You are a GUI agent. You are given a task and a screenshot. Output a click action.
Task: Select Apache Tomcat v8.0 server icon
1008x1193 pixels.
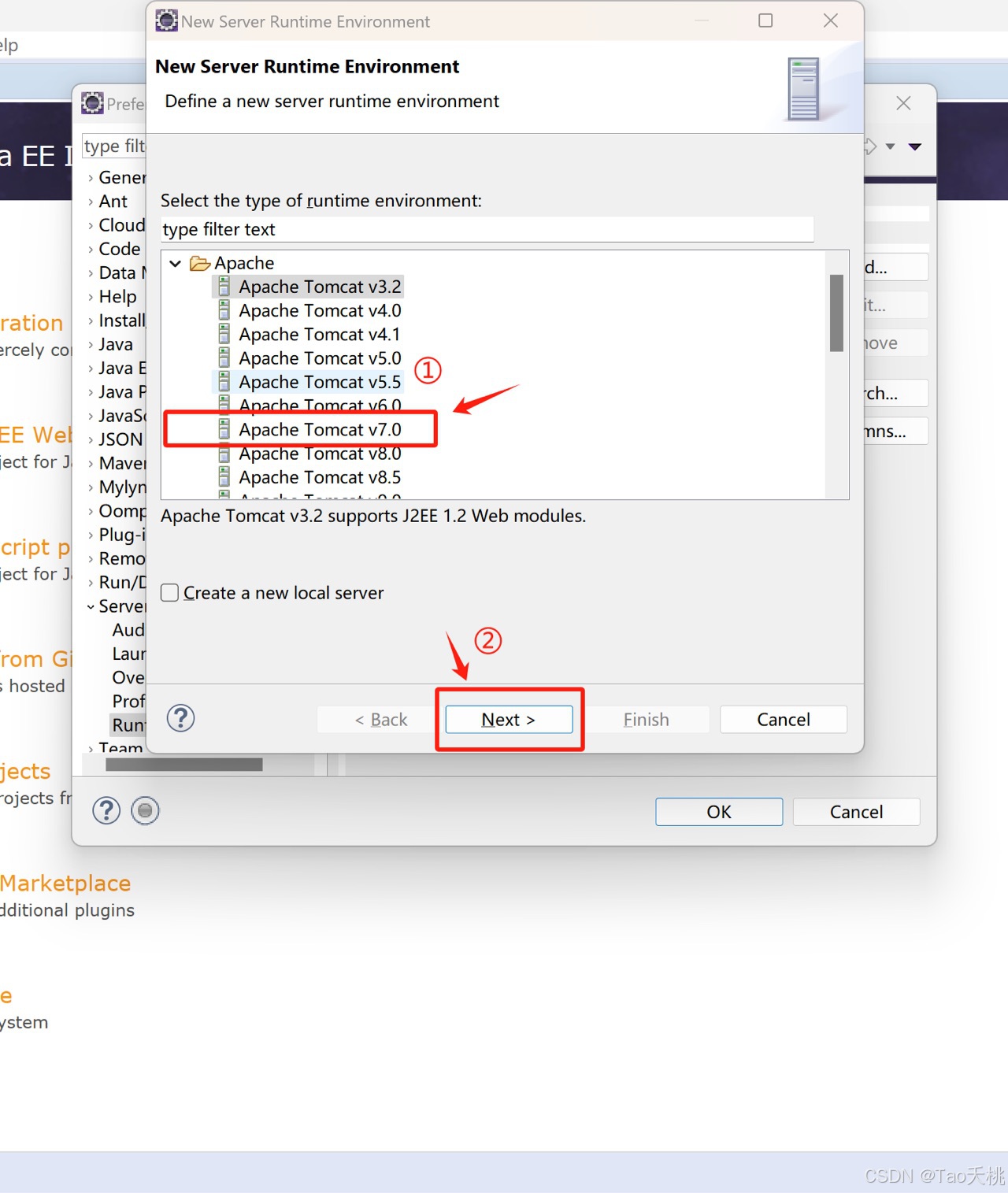(x=224, y=454)
